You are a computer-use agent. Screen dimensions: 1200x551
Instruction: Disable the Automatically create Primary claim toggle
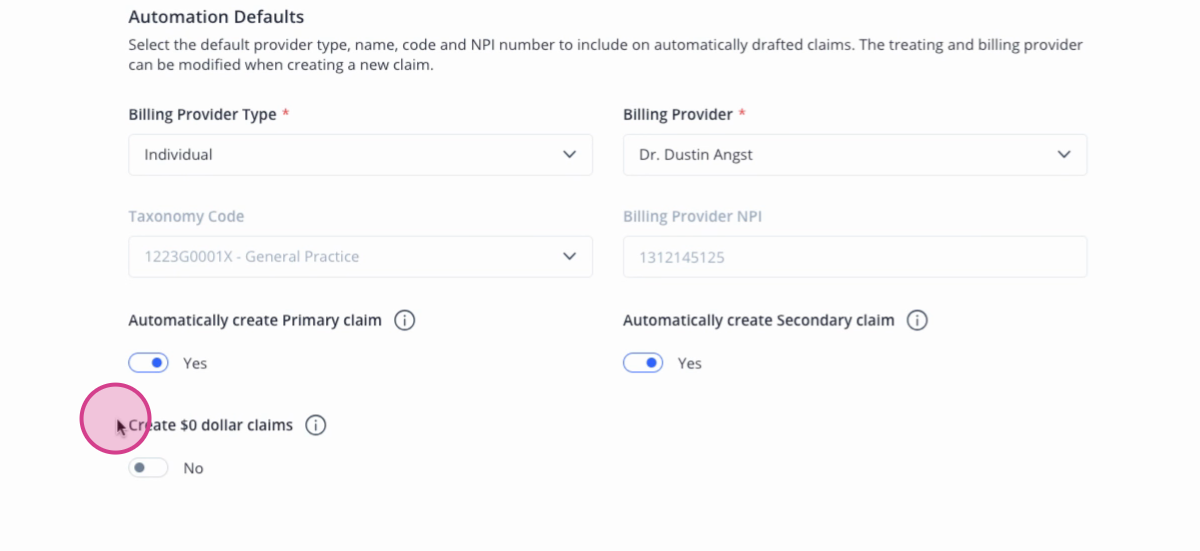[148, 362]
